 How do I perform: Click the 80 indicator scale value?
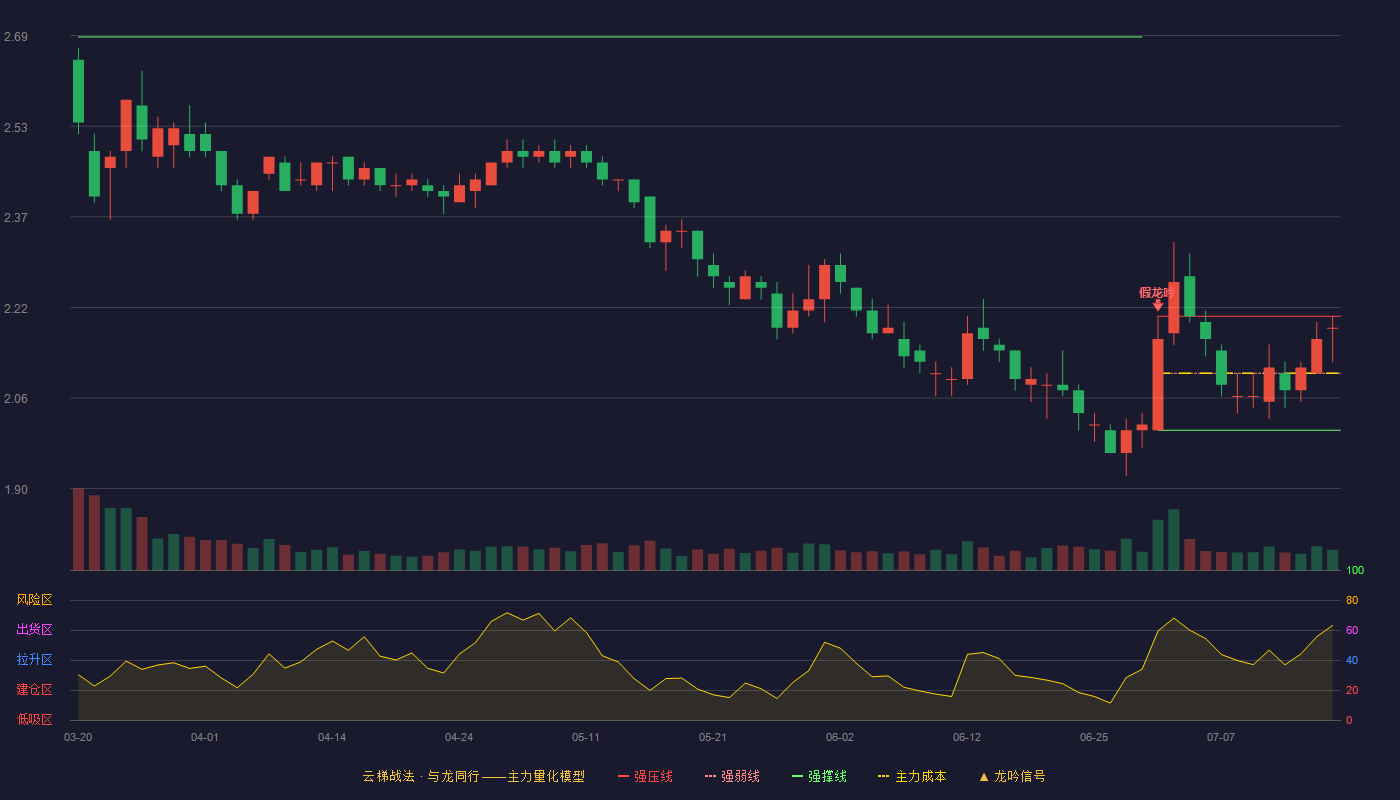pyautogui.click(x=1352, y=601)
